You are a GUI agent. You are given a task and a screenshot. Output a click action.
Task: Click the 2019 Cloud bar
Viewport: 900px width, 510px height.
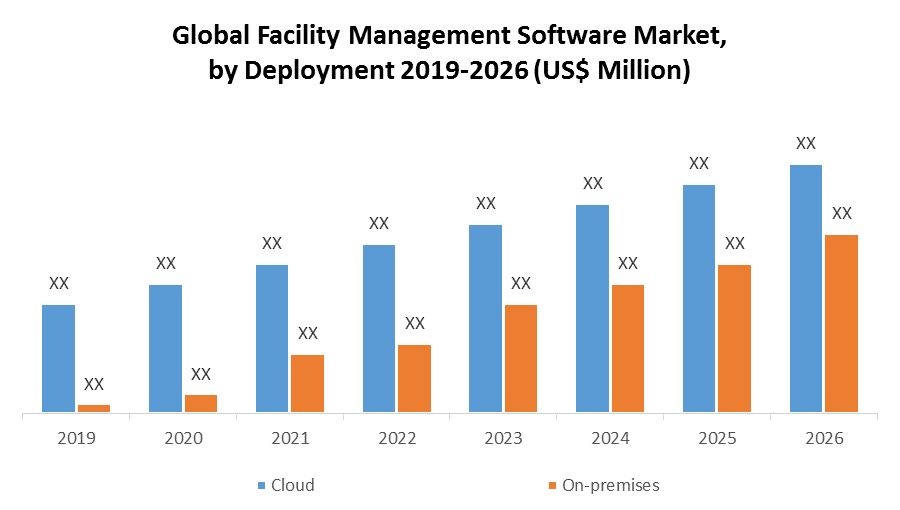click(x=58, y=358)
